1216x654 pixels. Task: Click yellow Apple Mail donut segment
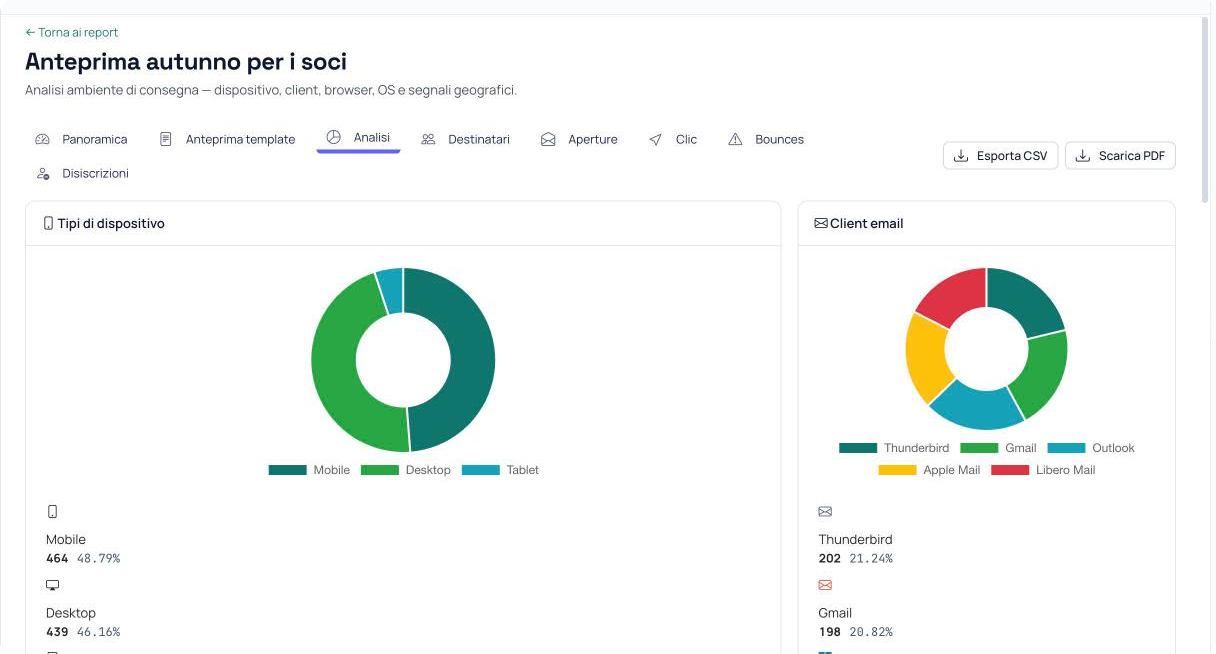(924, 357)
